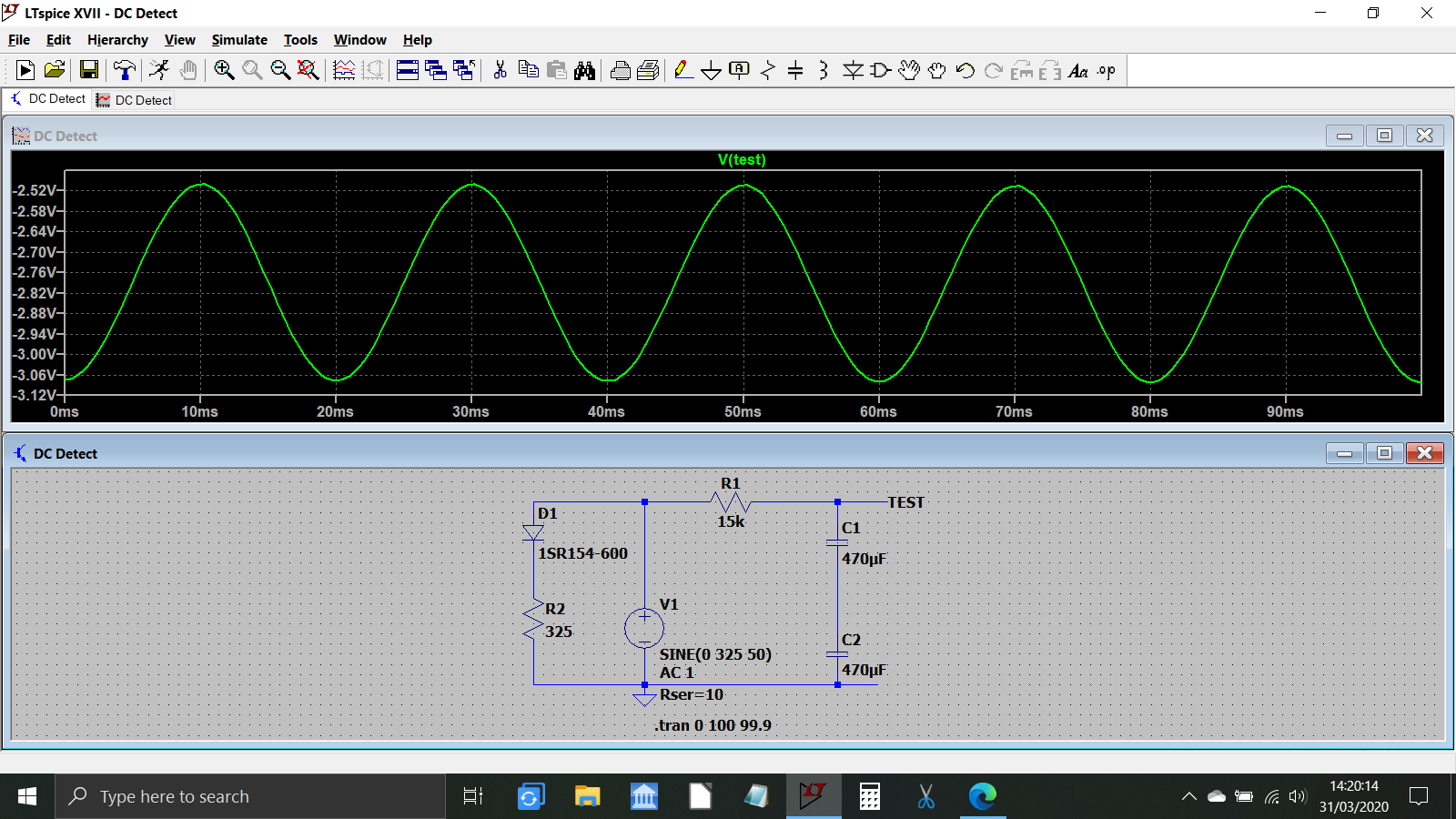The image size is (1456, 819).
Task: Select the Zoom In magnifier tool
Action: [224, 70]
